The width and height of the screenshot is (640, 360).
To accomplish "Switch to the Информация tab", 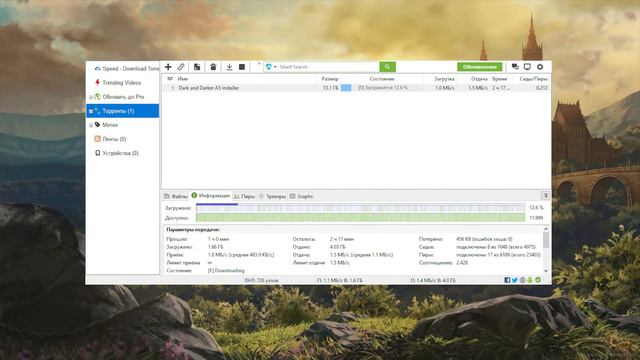I will (211, 196).
